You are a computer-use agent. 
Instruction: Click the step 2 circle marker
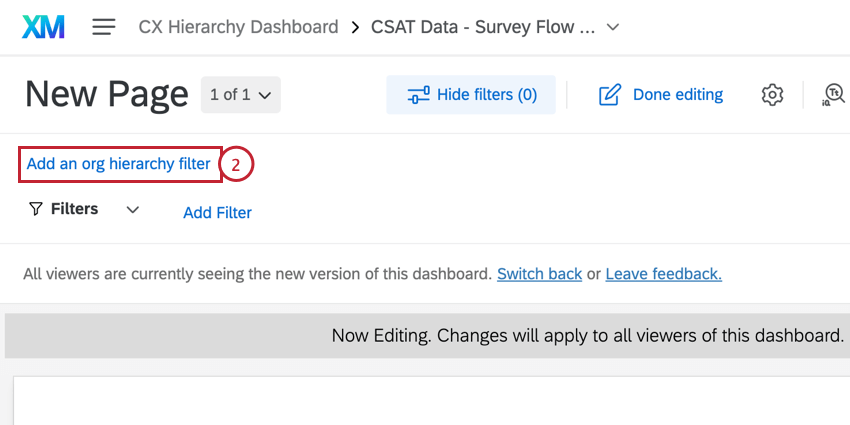(236, 164)
